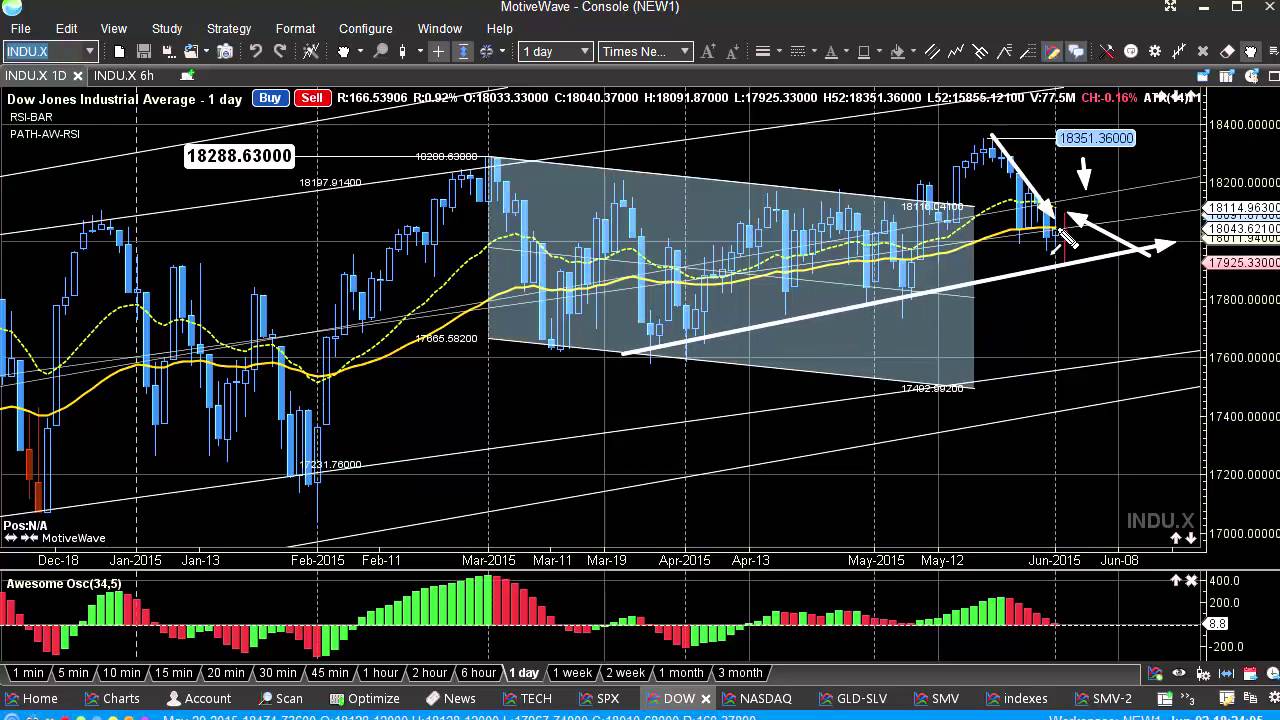The image size is (1280, 720).
Task: Click the increase font size icon
Action: click(x=708, y=51)
